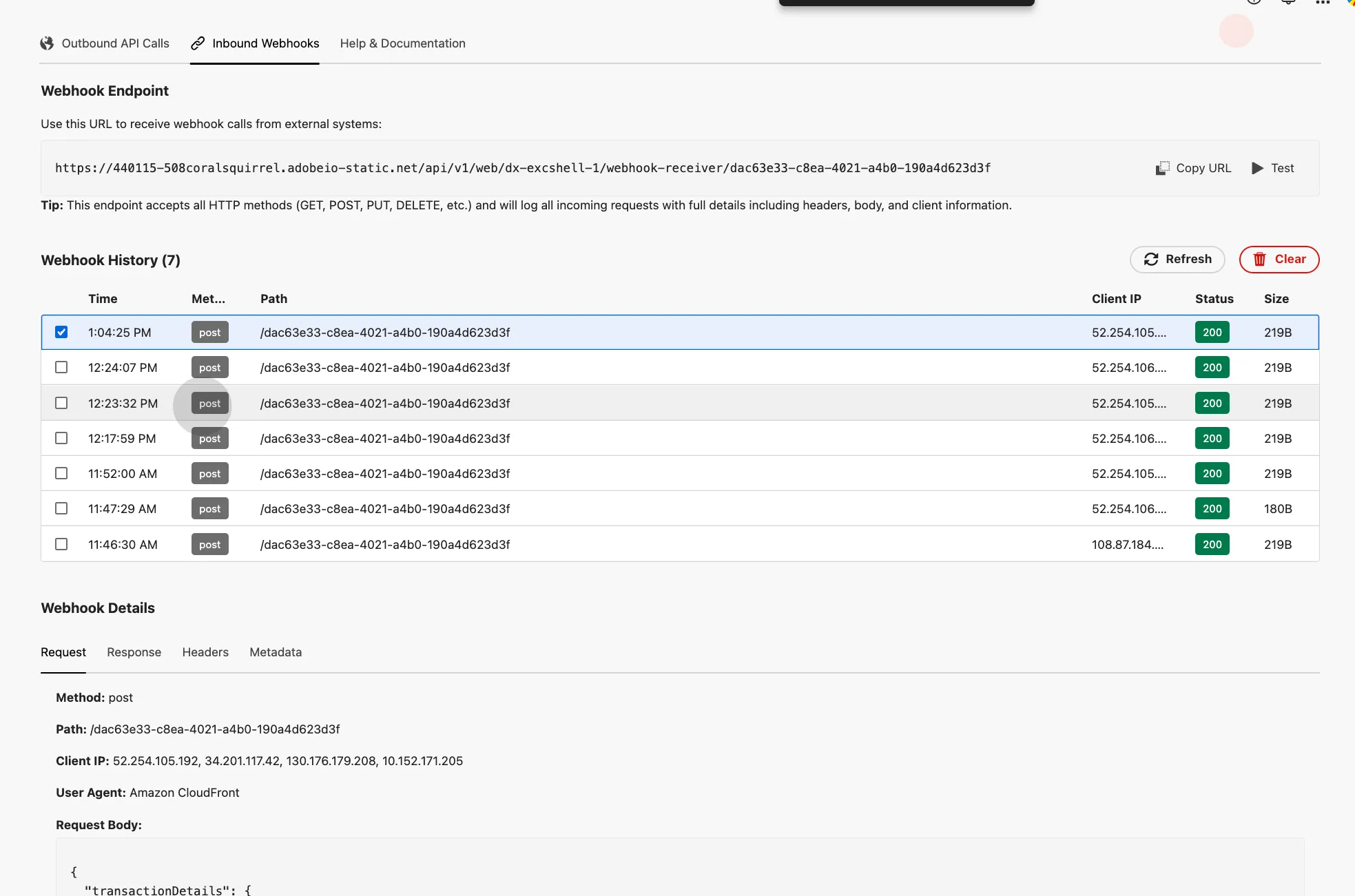Image resolution: width=1355 pixels, height=896 pixels.
Task: Click the play icon beside Test
Action: tap(1257, 168)
